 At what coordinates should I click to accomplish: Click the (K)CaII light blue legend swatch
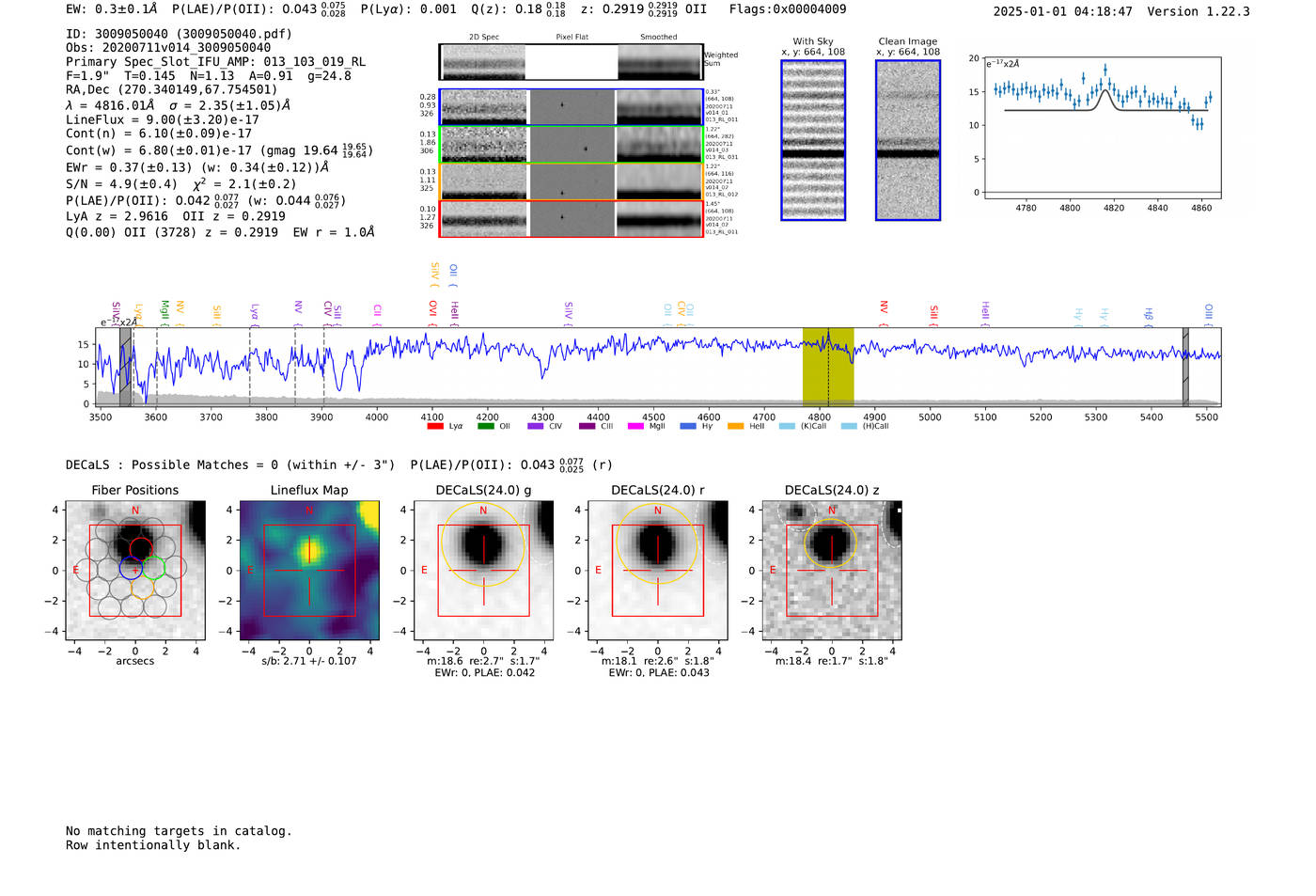click(787, 426)
